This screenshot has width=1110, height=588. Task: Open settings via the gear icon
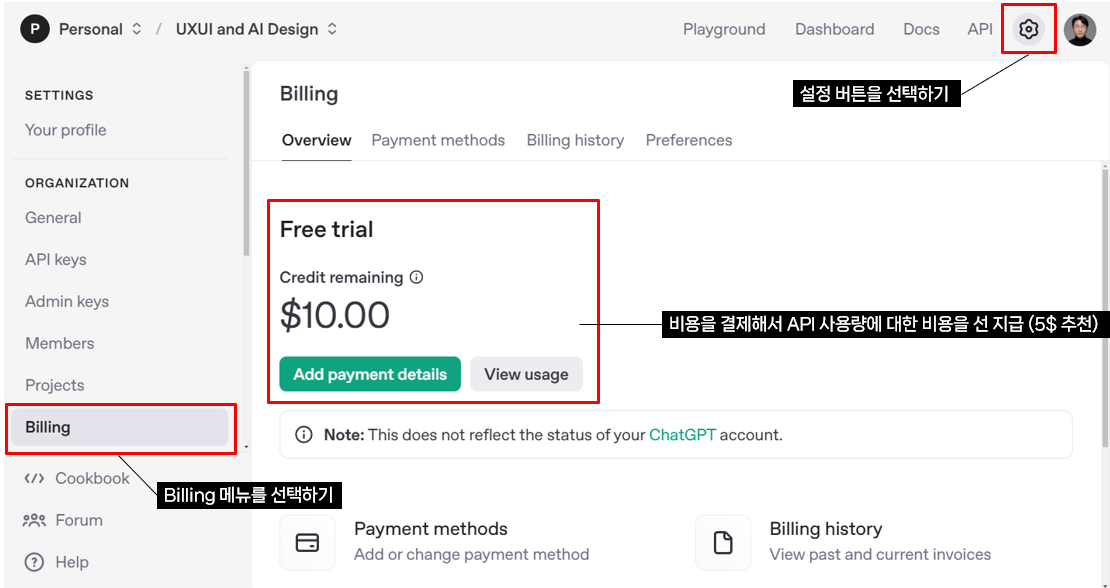coord(1029,29)
